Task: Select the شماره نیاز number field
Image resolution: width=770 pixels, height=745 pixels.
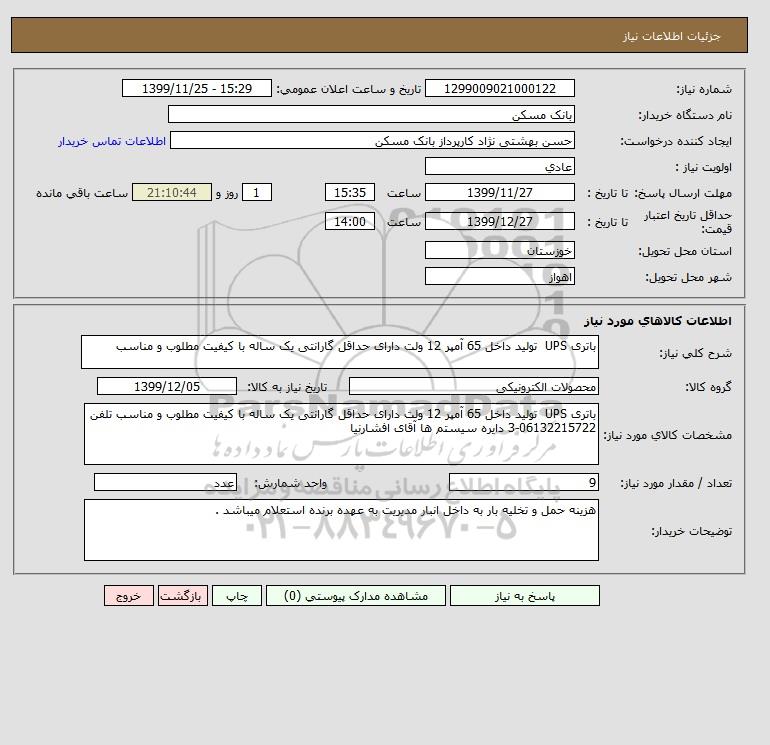Action: pyautogui.click(x=499, y=88)
